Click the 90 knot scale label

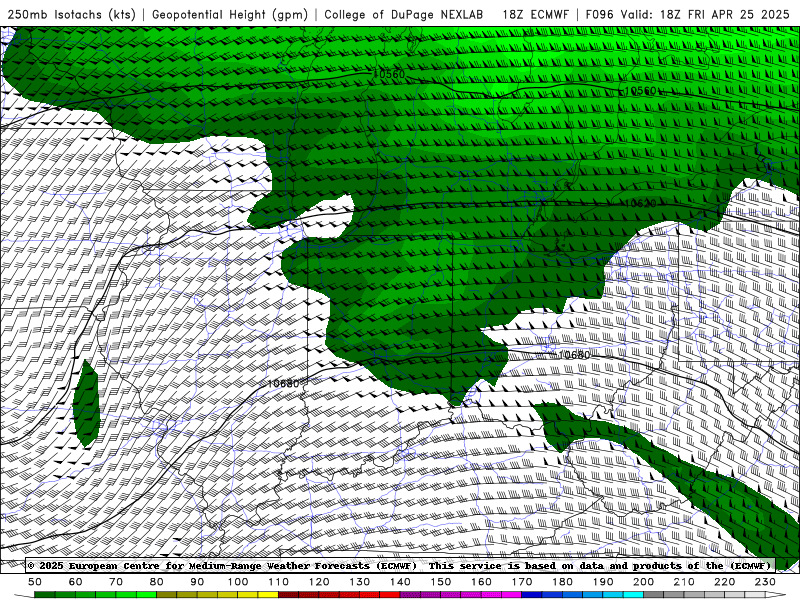coord(197,582)
